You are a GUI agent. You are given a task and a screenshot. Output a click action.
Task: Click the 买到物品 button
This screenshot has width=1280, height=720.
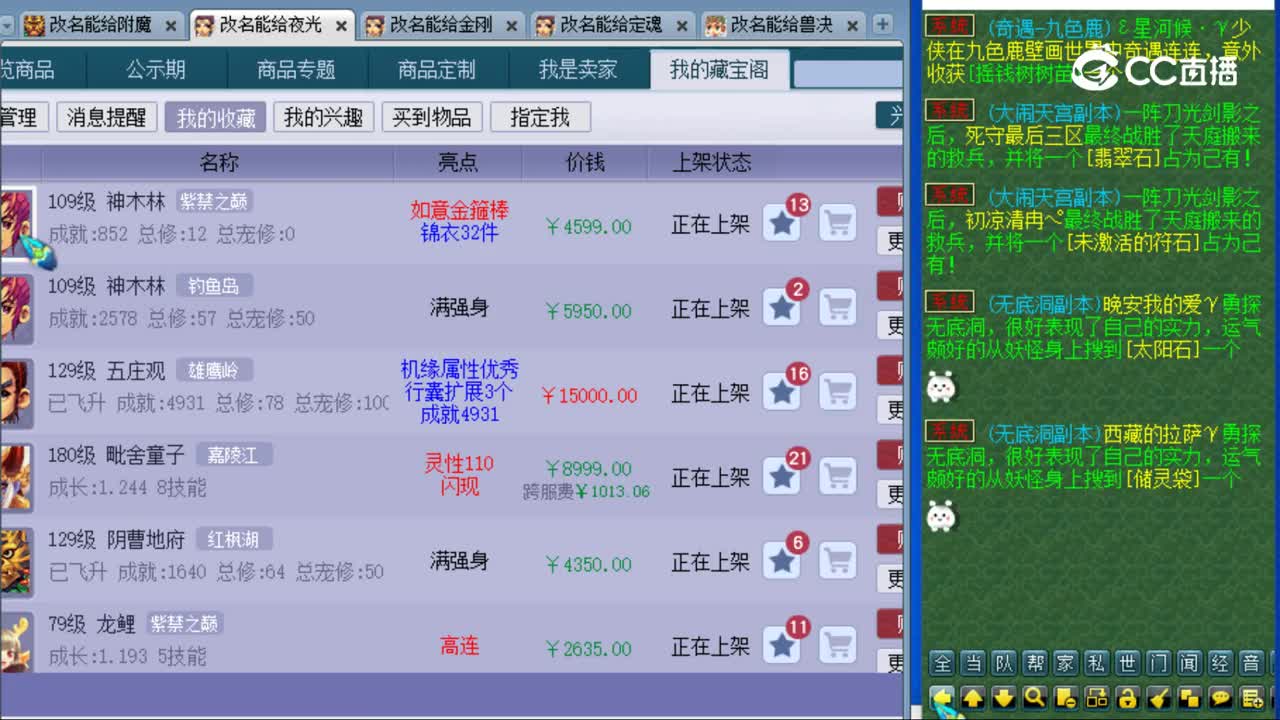point(431,117)
